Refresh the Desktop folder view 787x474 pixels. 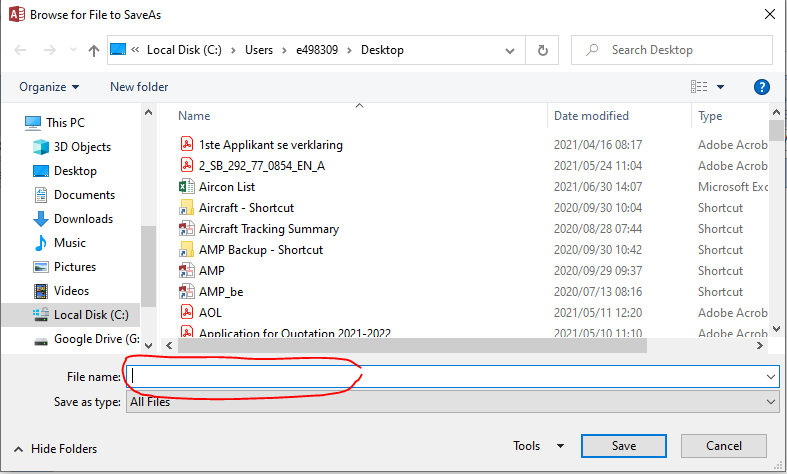pos(543,50)
